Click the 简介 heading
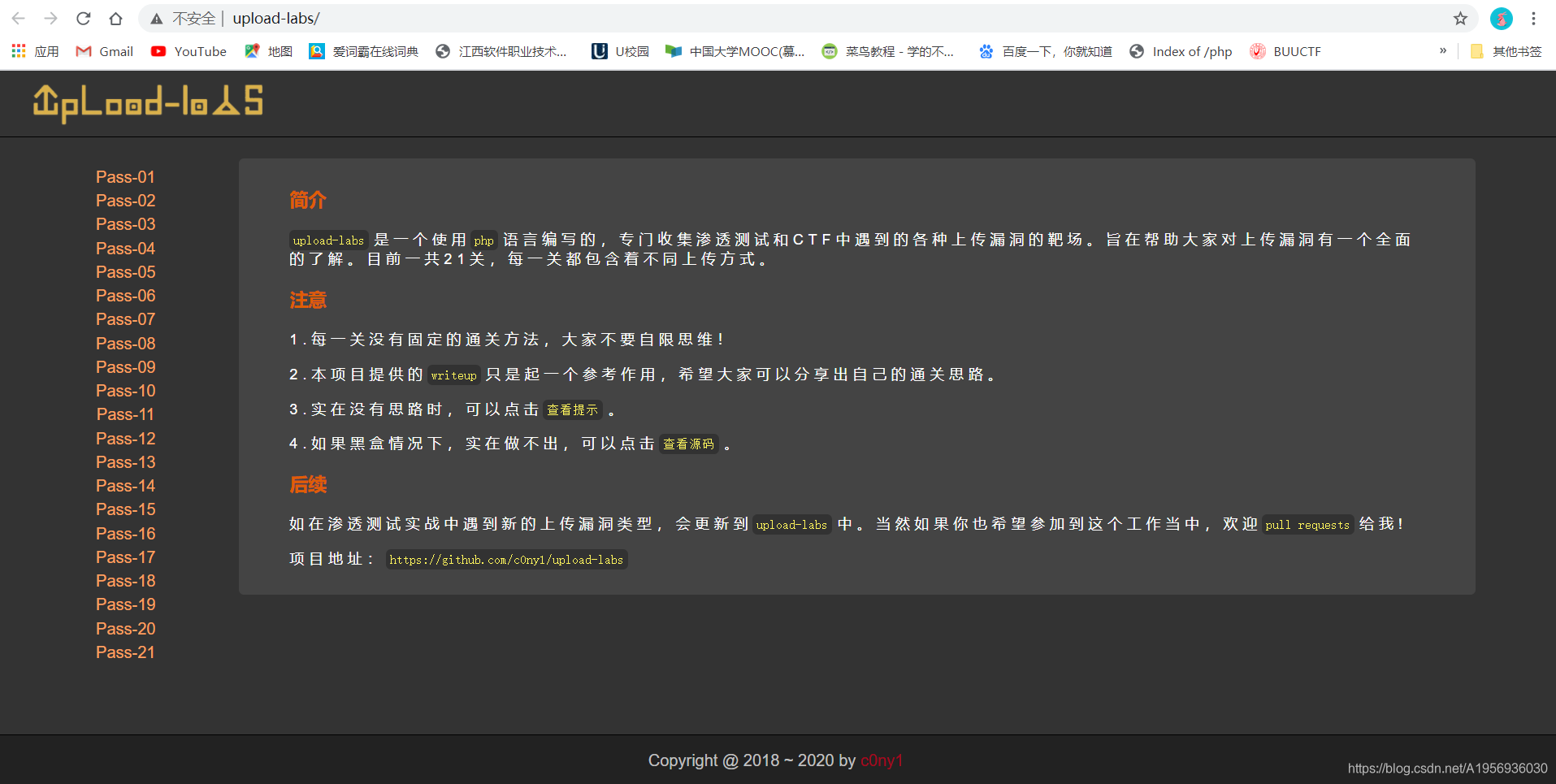Image resolution: width=1556 pixels, height=784 pixels. pos(308,200)
